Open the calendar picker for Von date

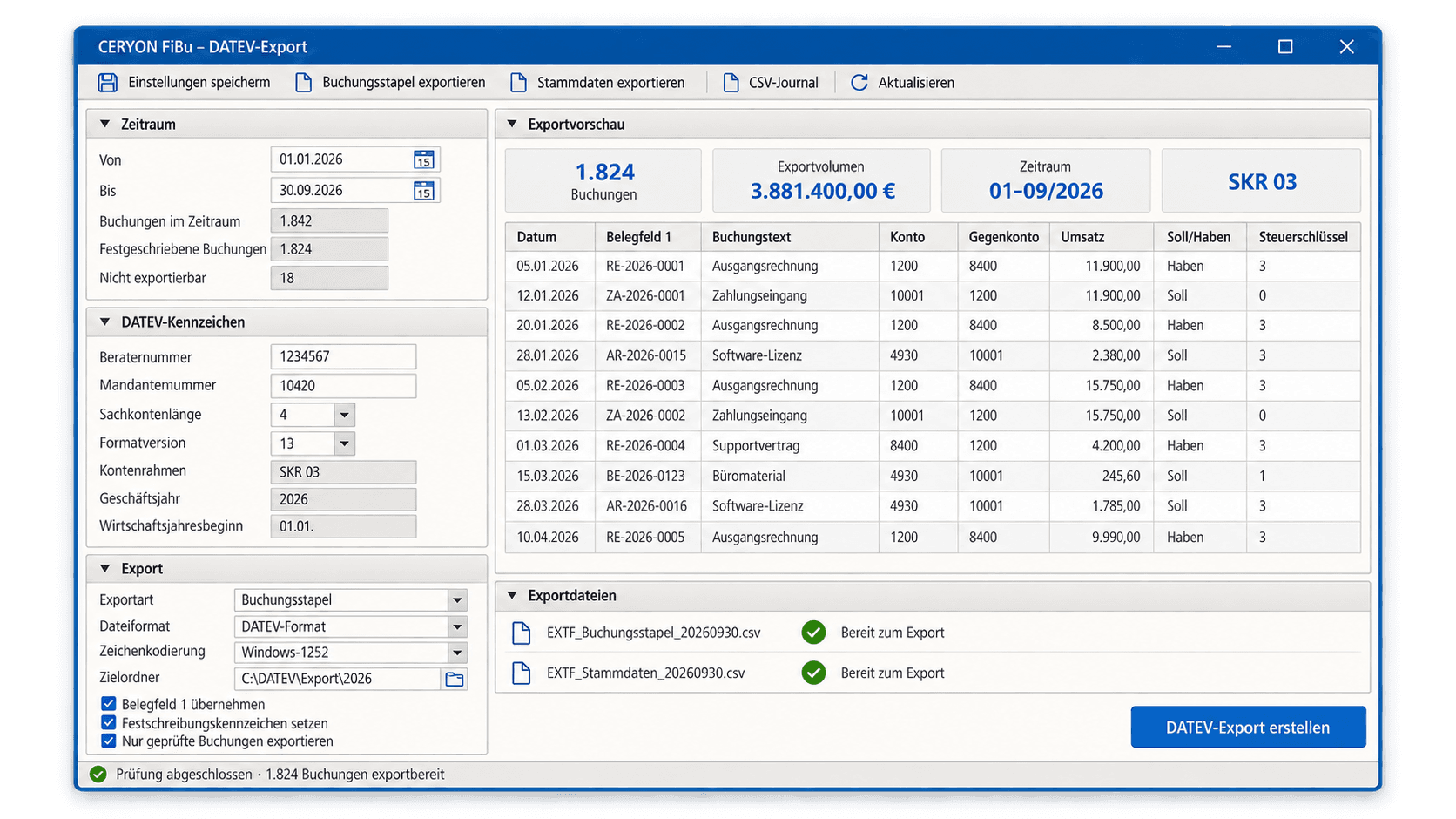[x=423, y=159]
